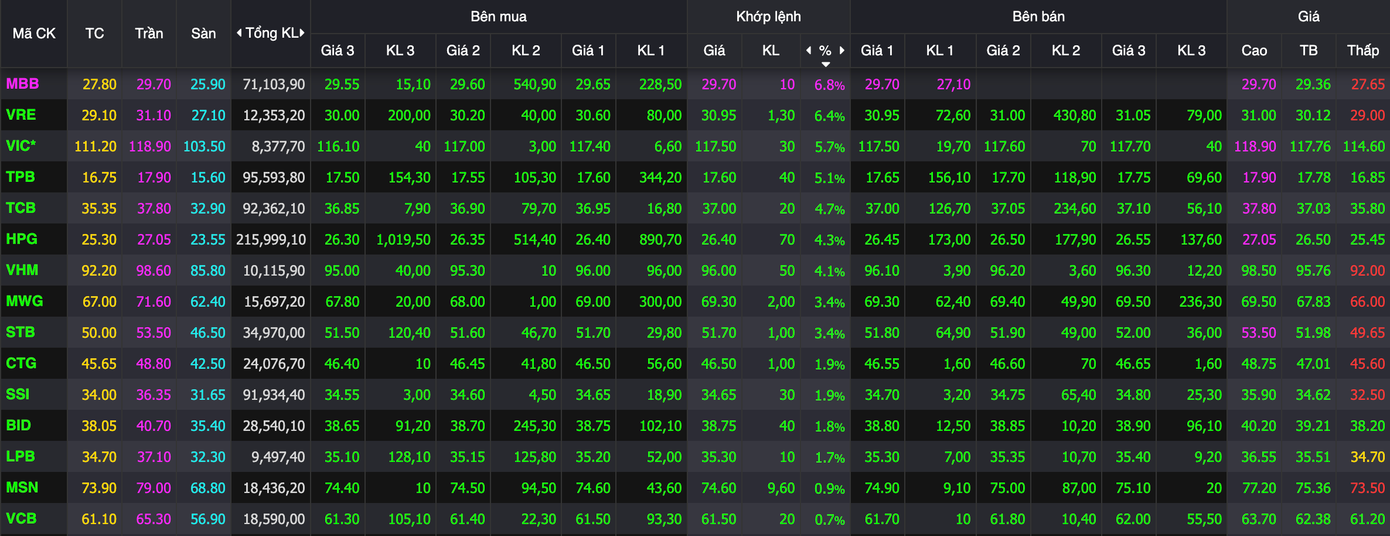The width and height of the screenshot is (1390, 536).
Task: Click left arrow next to % column
Action: [x=808, y=50]
